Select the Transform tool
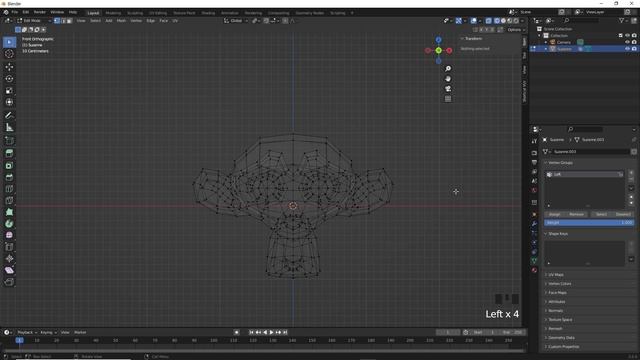This screenshot has height=360, width=640. (9, 102)
